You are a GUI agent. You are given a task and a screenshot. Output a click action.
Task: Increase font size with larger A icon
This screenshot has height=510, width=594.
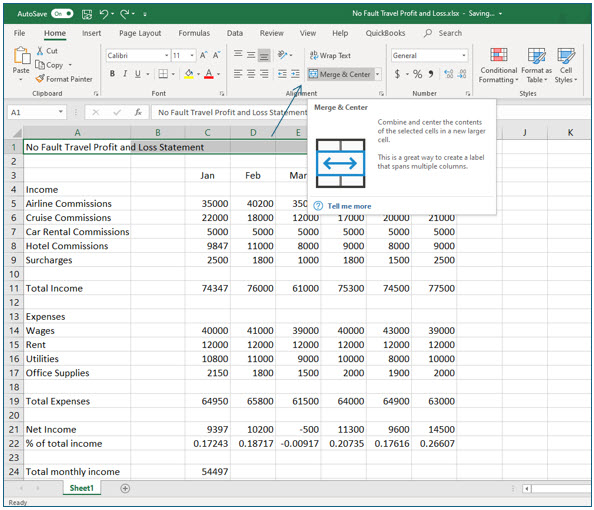[x=203, y=55]
